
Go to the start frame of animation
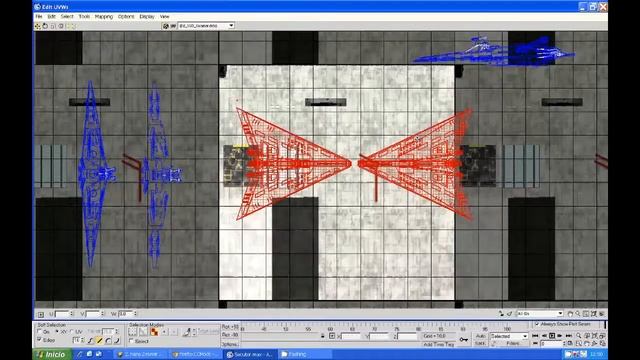click(x=535, y=336)
